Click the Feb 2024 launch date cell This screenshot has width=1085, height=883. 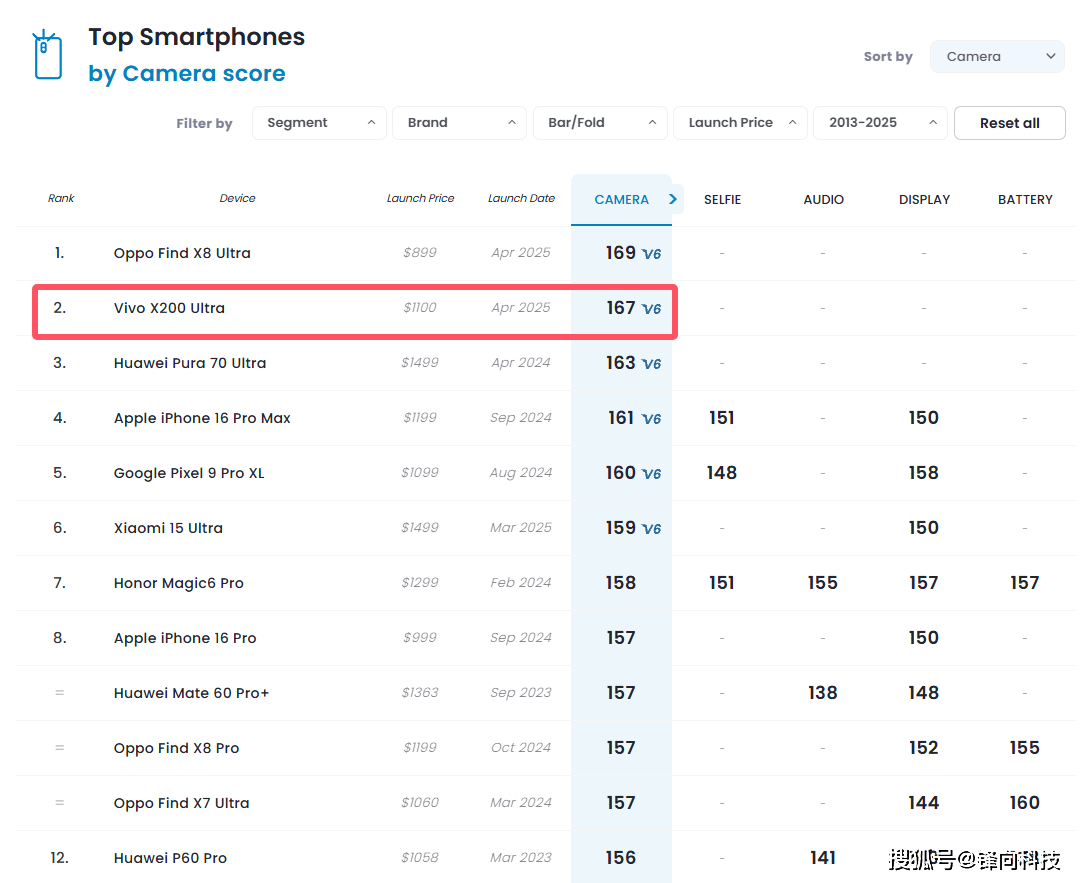pos(521,583)
